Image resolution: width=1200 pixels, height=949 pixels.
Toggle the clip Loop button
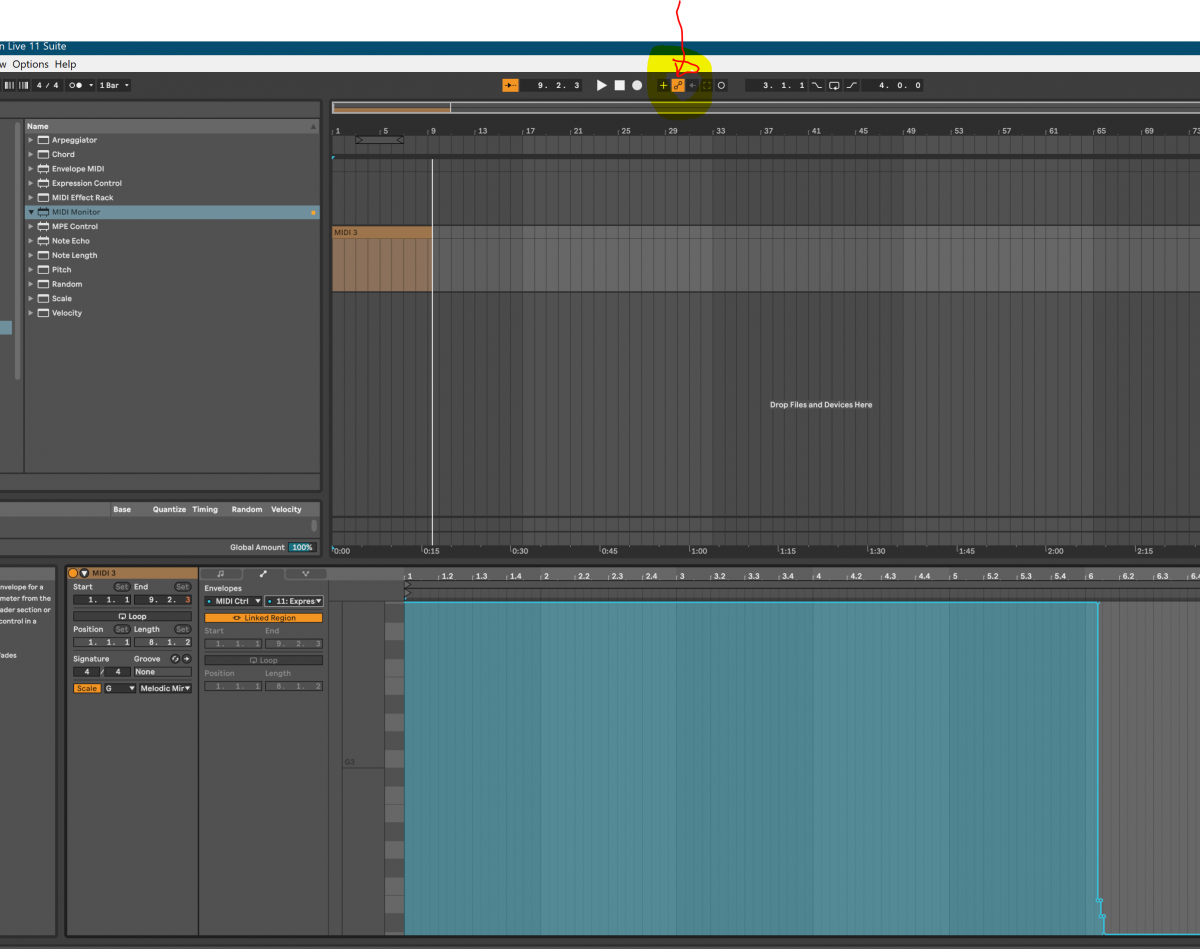132,616
